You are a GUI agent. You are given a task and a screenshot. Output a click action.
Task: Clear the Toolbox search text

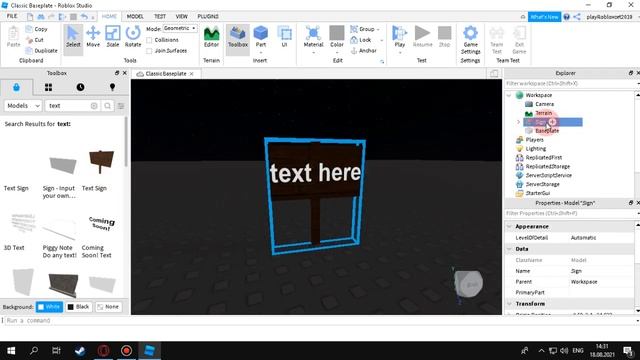(94, 106)
